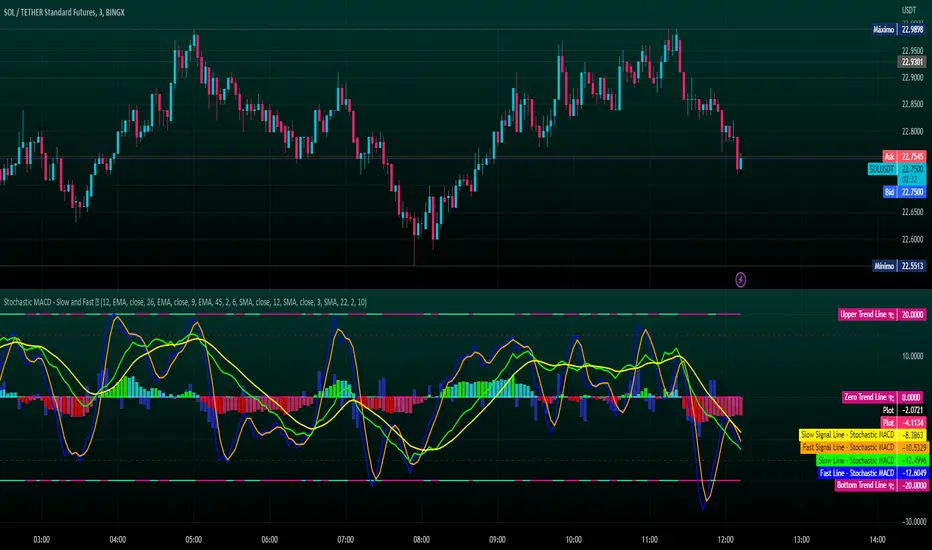Select the green Slow Line label
This screenshot has width=932, height=550.
862,460
